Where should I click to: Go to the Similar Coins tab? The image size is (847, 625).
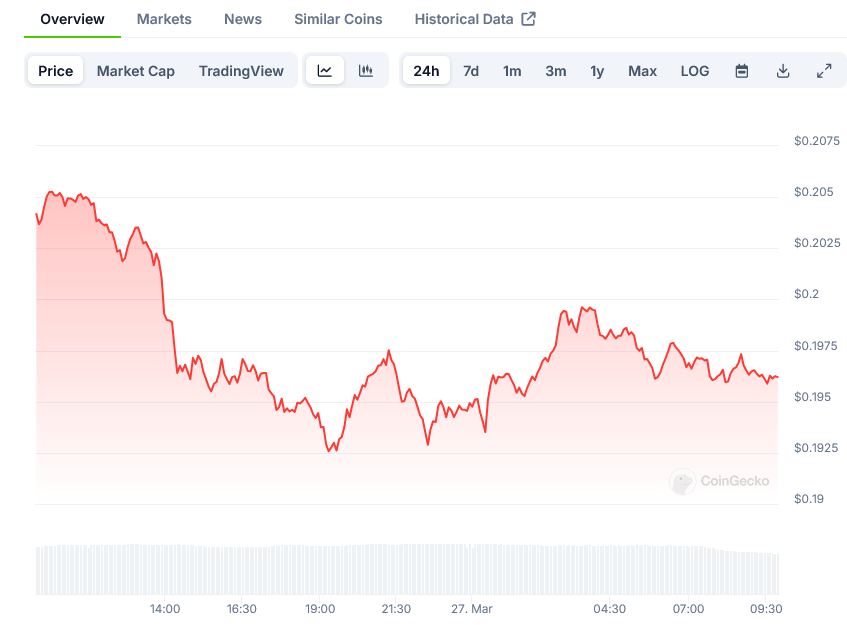[338, 19]
